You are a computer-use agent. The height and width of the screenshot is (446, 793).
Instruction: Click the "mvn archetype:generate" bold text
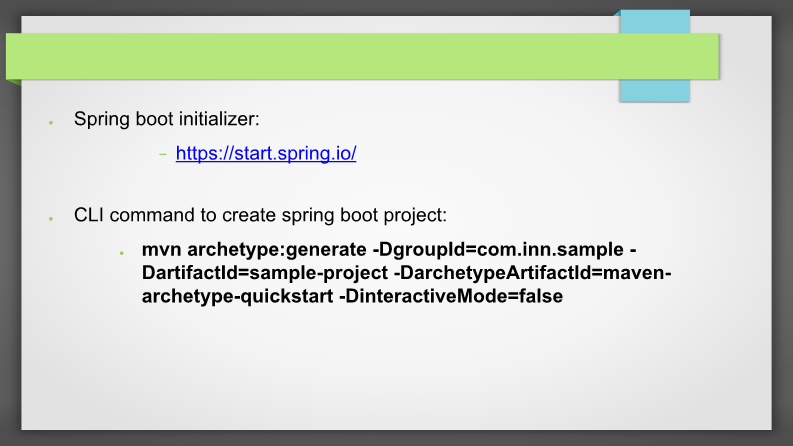(254, 250)
